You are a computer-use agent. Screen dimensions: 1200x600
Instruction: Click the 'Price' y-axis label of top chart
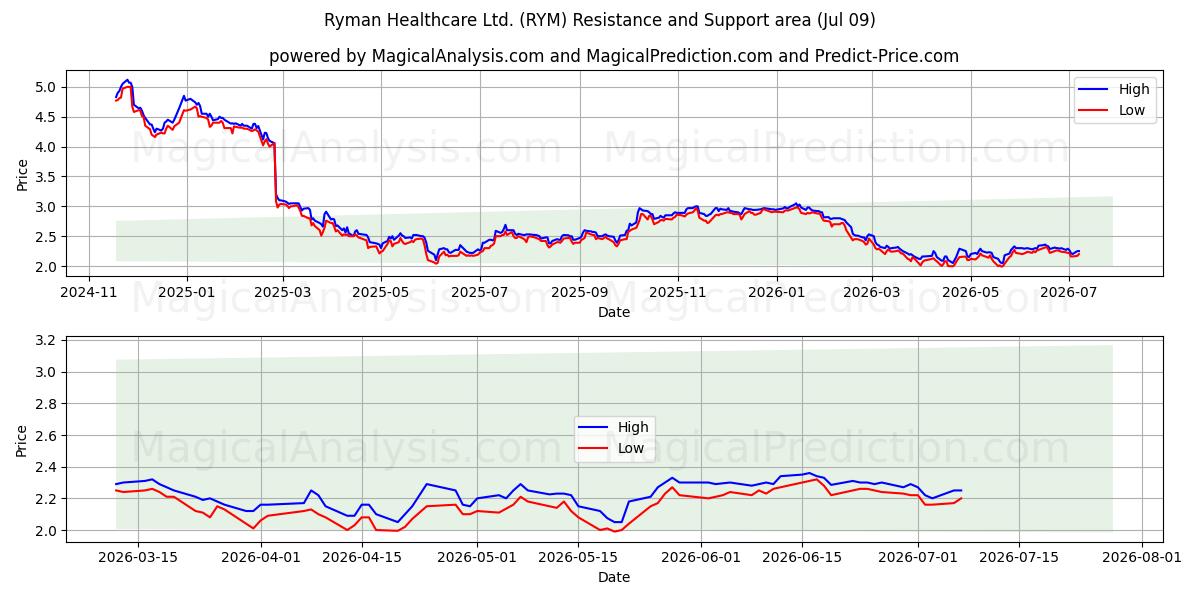[x=22, y=173]
